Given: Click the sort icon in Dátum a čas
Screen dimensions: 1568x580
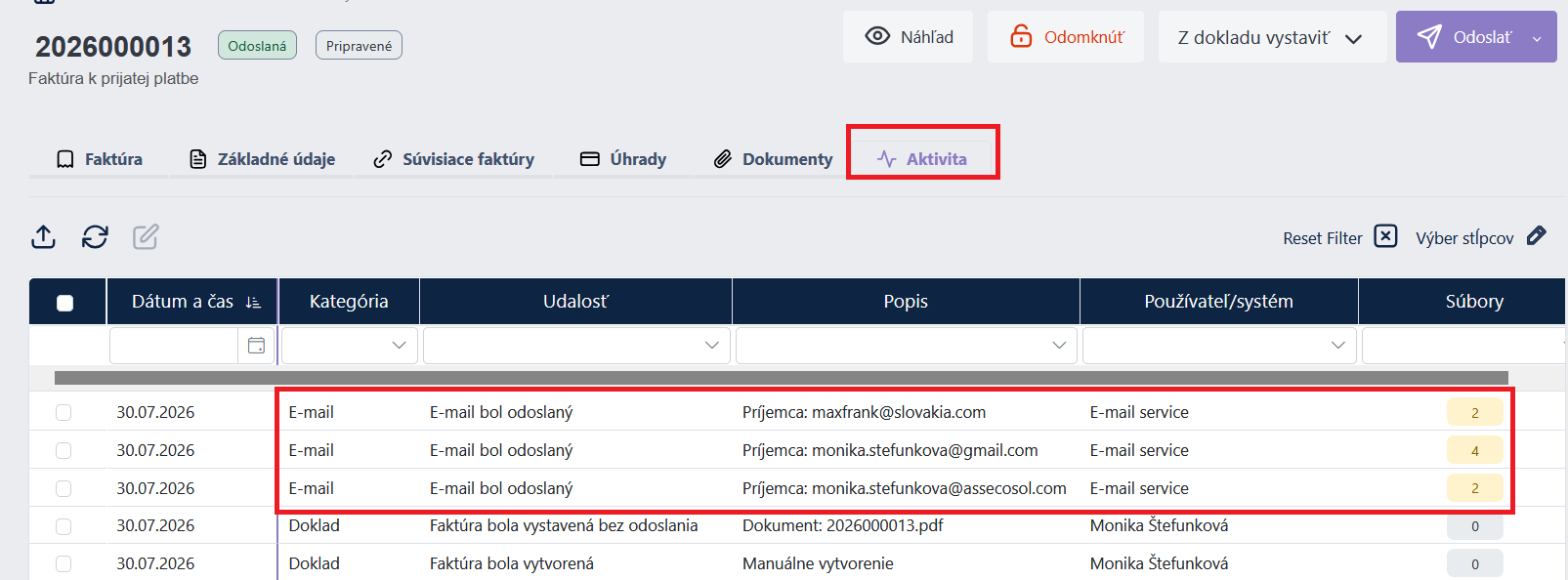Looking at the screenshot, I should tap(254, 303).
